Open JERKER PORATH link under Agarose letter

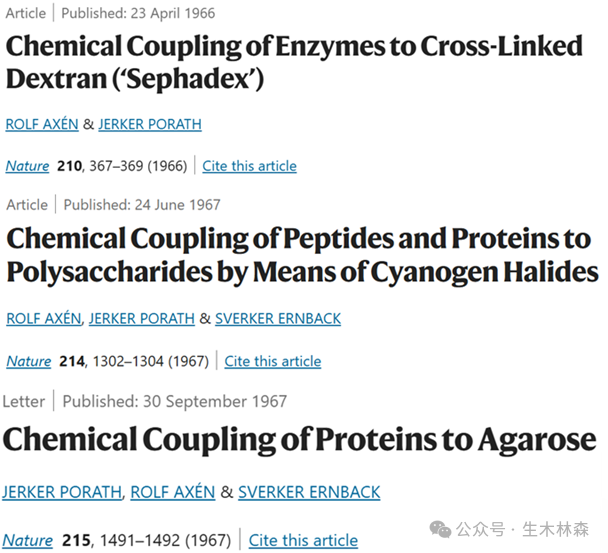click(62, 492)
